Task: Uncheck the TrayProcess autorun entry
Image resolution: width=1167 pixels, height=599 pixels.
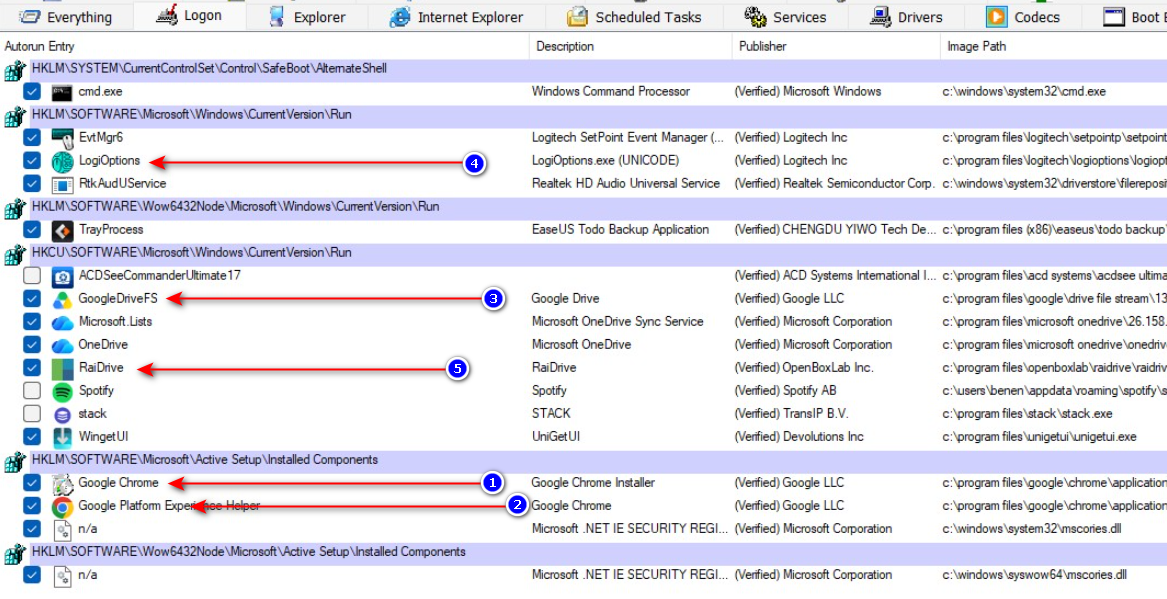Action: [x=31, y=229]
